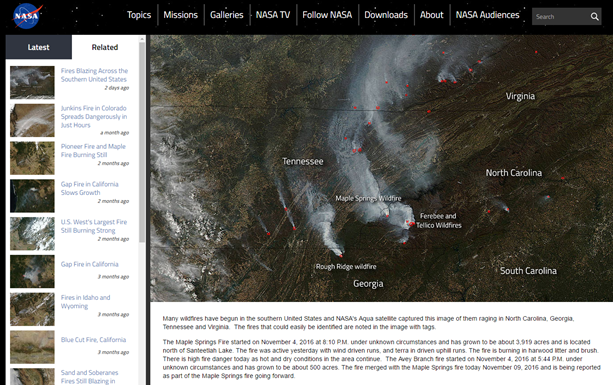Click the Virginia label on the map
This screenshot has width=613, height=385.
tap(520, 96)
